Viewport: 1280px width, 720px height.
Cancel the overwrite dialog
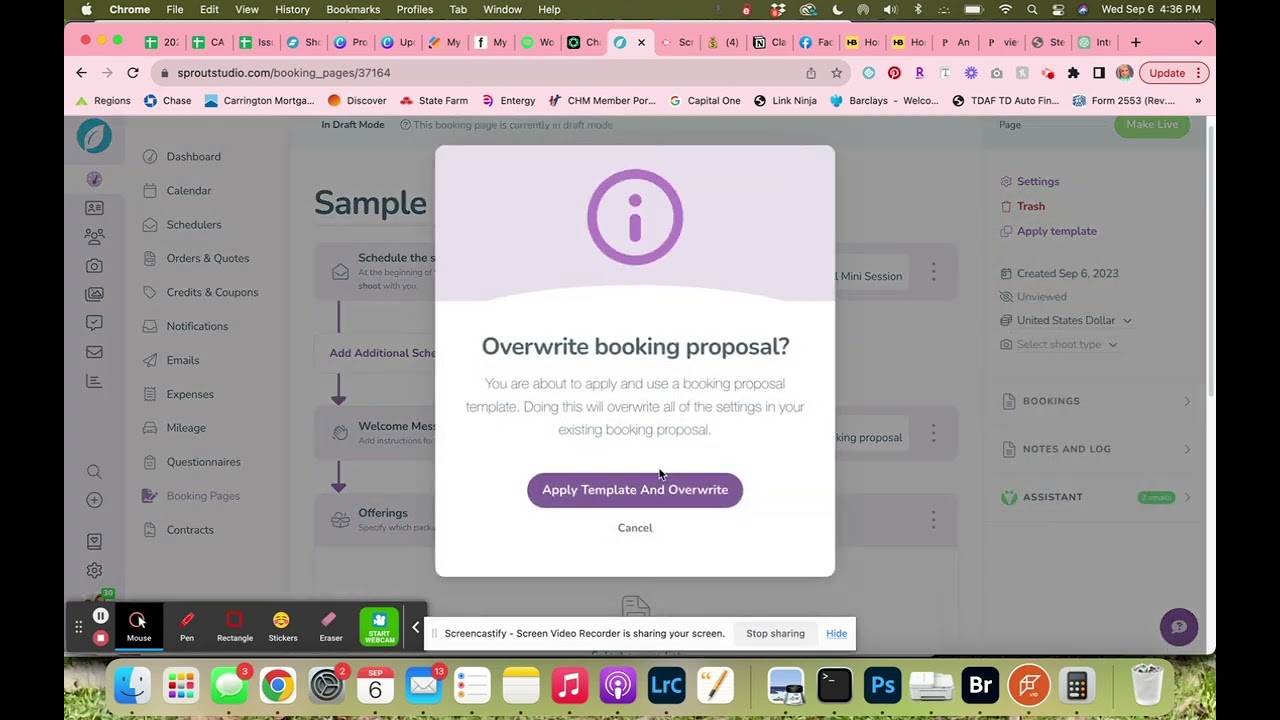[635, 528]
